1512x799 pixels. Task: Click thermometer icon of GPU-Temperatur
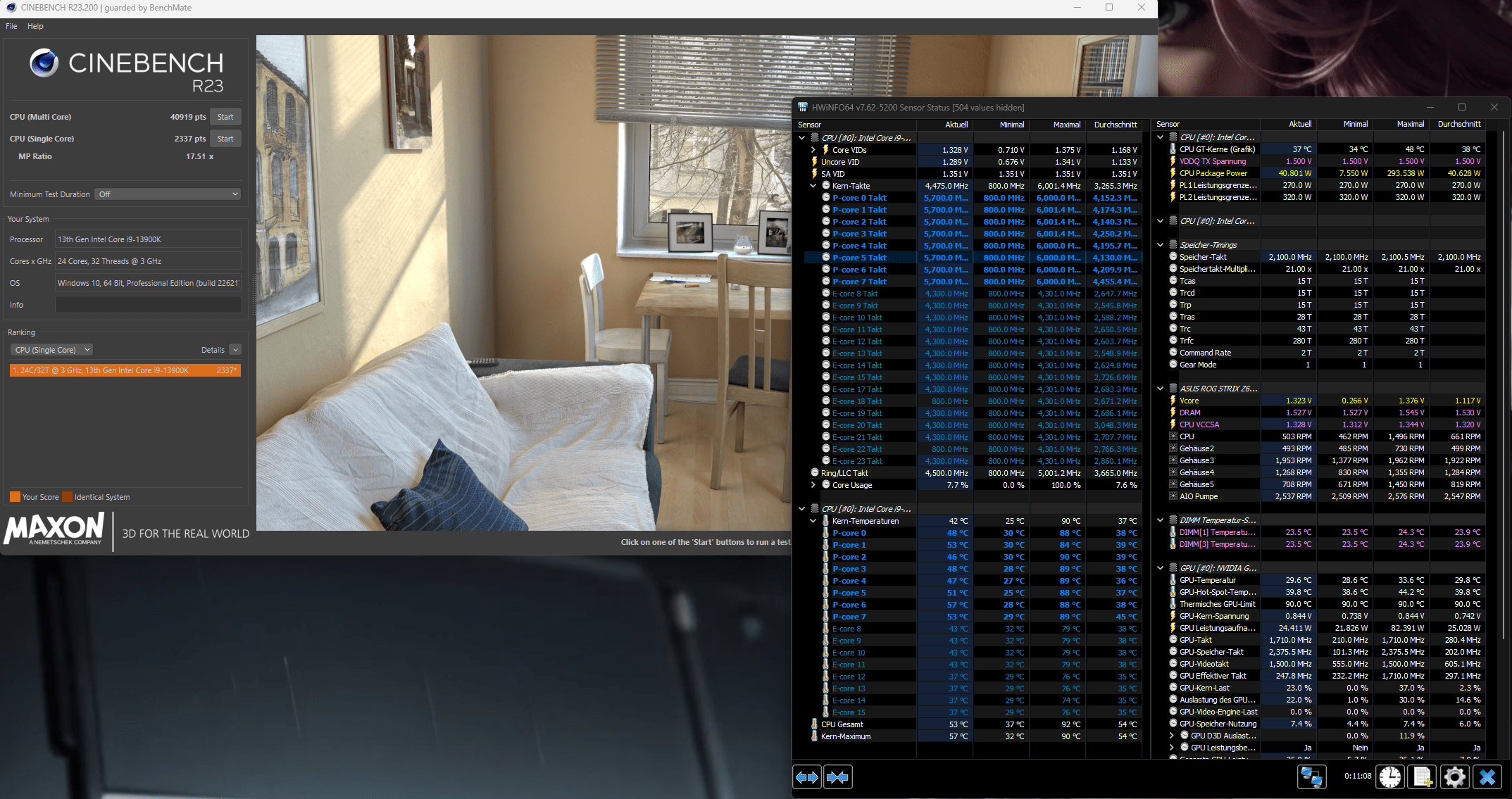click(1173, 580)
